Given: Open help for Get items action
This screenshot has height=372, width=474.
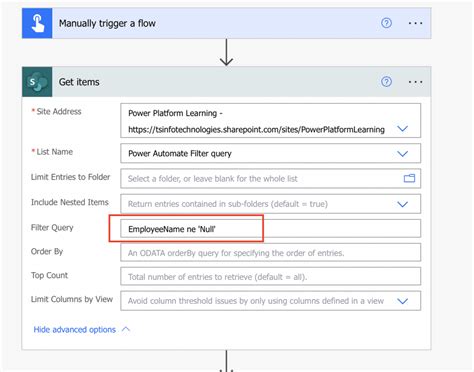Looking at the screenshot, I should 386,82.
